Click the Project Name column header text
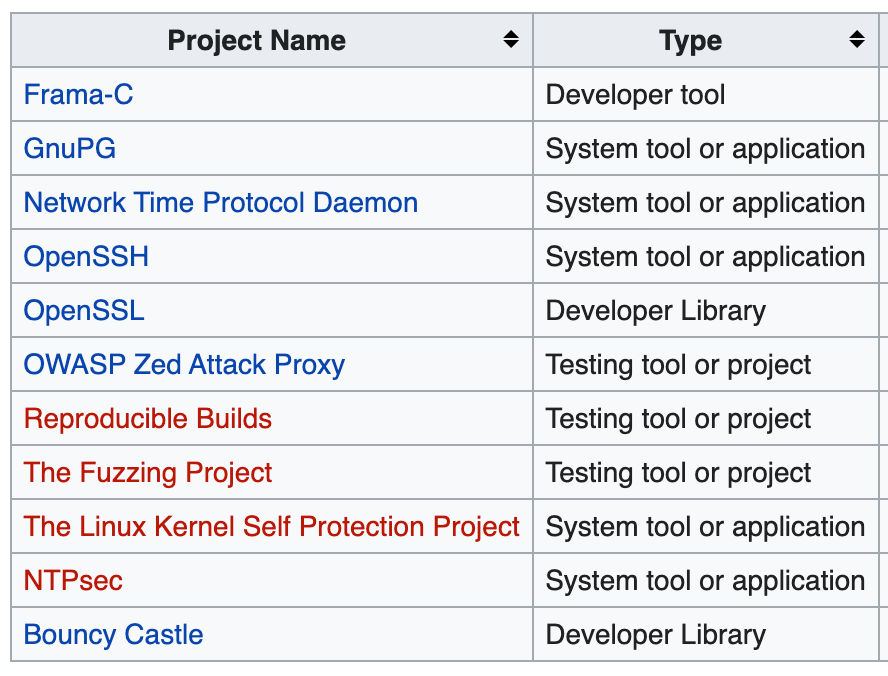The width and height of the screenshot is (888, 676). point(257,41)
